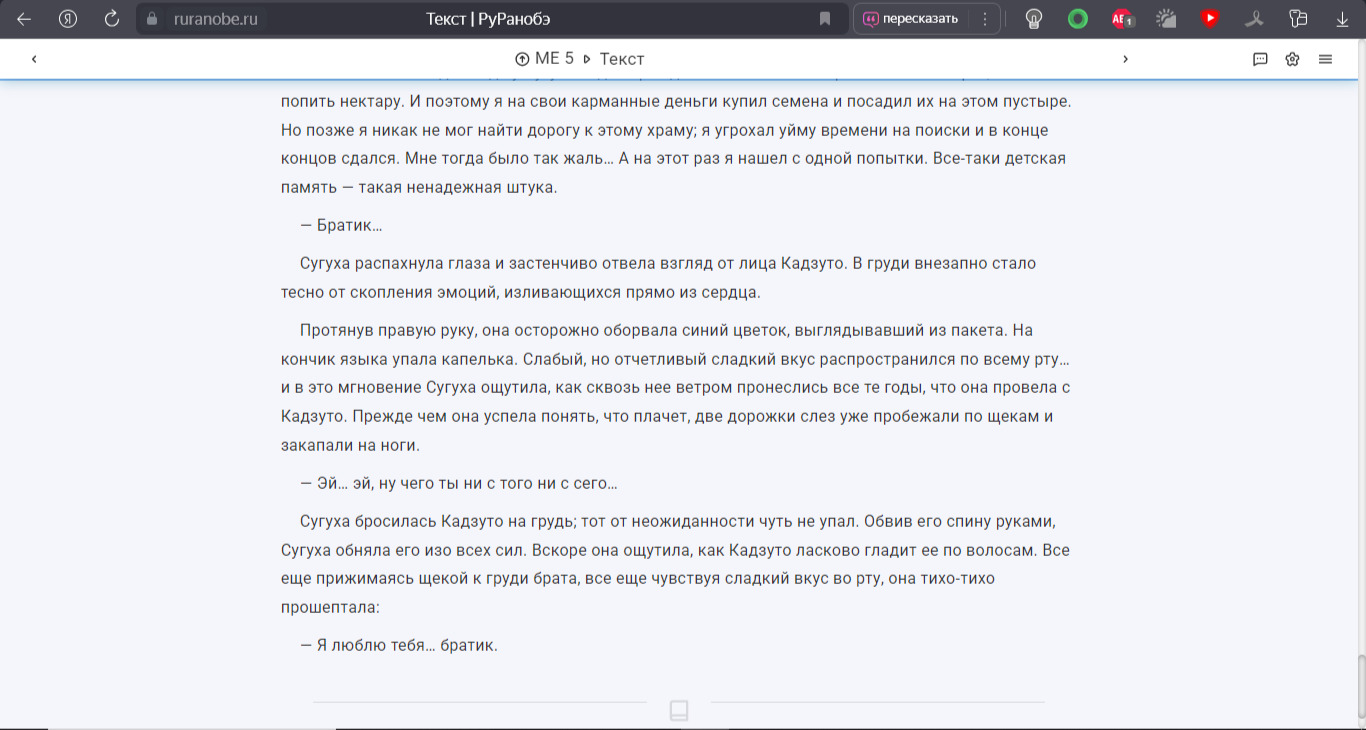Go to the previous chapter using left chevron
The width and height of the screenshot is (1366, 730).
pyautogui.click(x=34, y=59)
